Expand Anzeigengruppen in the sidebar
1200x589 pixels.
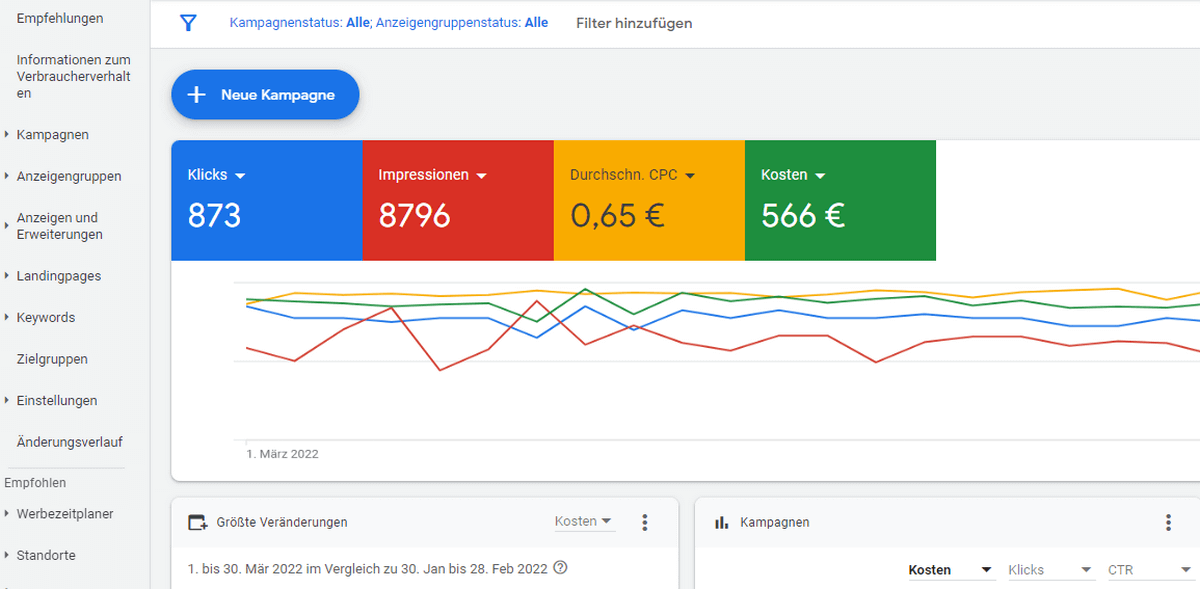(8, 177)
